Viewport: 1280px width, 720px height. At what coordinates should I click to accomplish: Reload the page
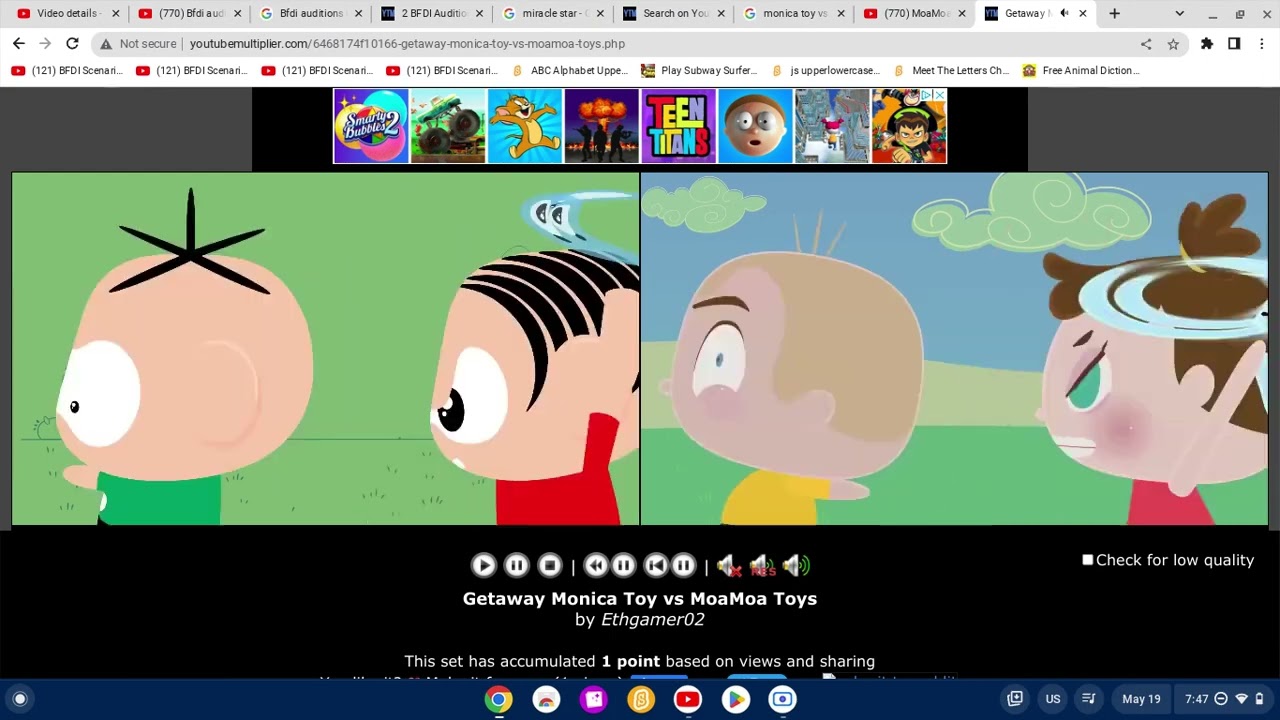72,44
